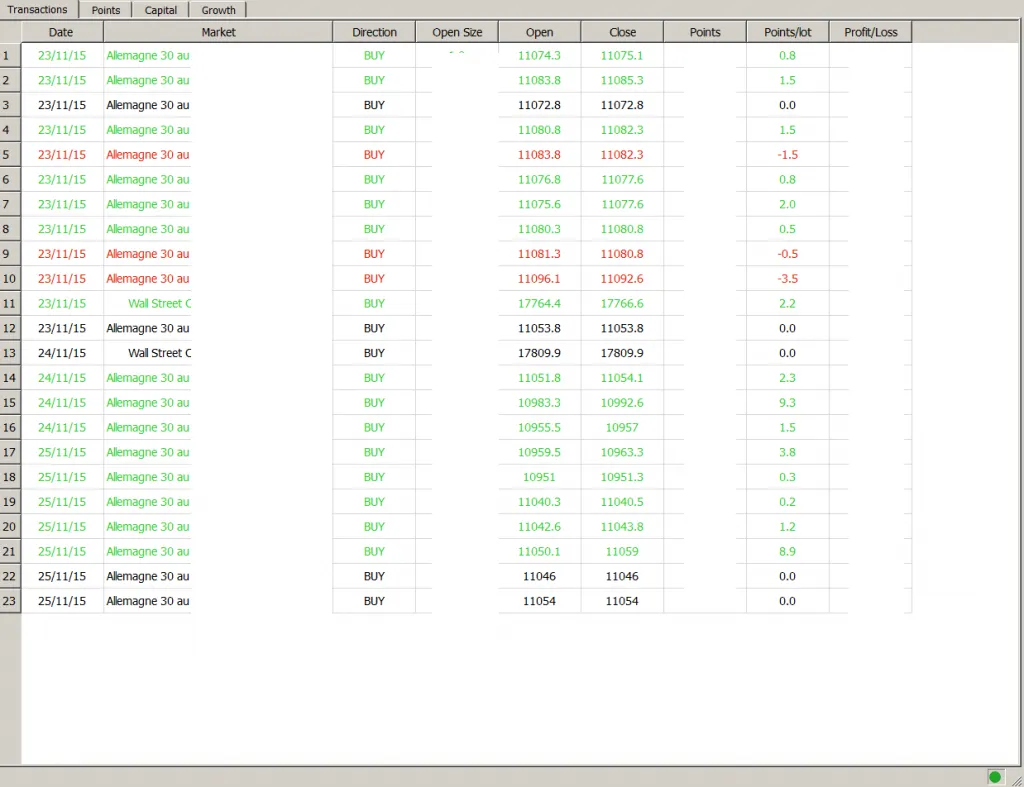Viewport: 1024px width, 787px height.
Task: Select row header number 23
Action: tap(10, 602)
